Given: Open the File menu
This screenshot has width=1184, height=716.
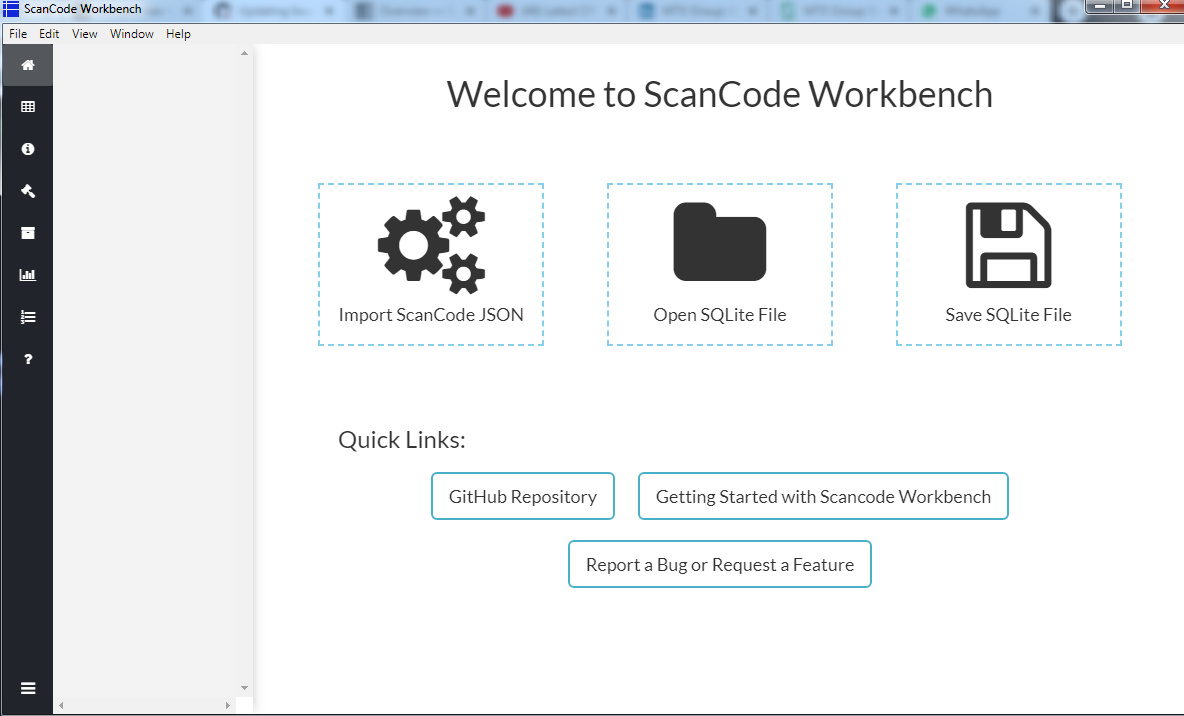Looking at the screenshot, I should (18, 34).
